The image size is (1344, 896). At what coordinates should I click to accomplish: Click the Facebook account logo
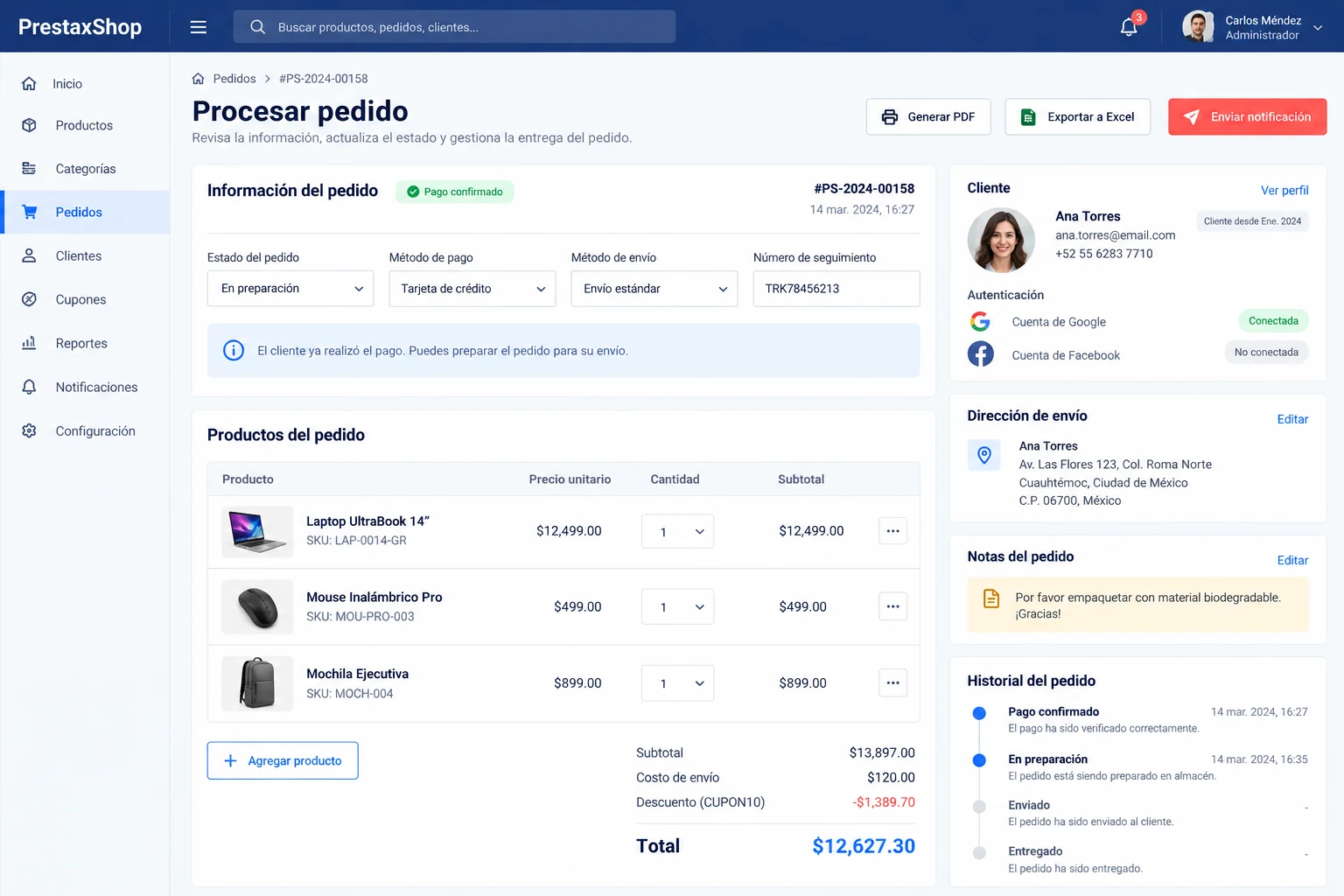coord(980,354)
